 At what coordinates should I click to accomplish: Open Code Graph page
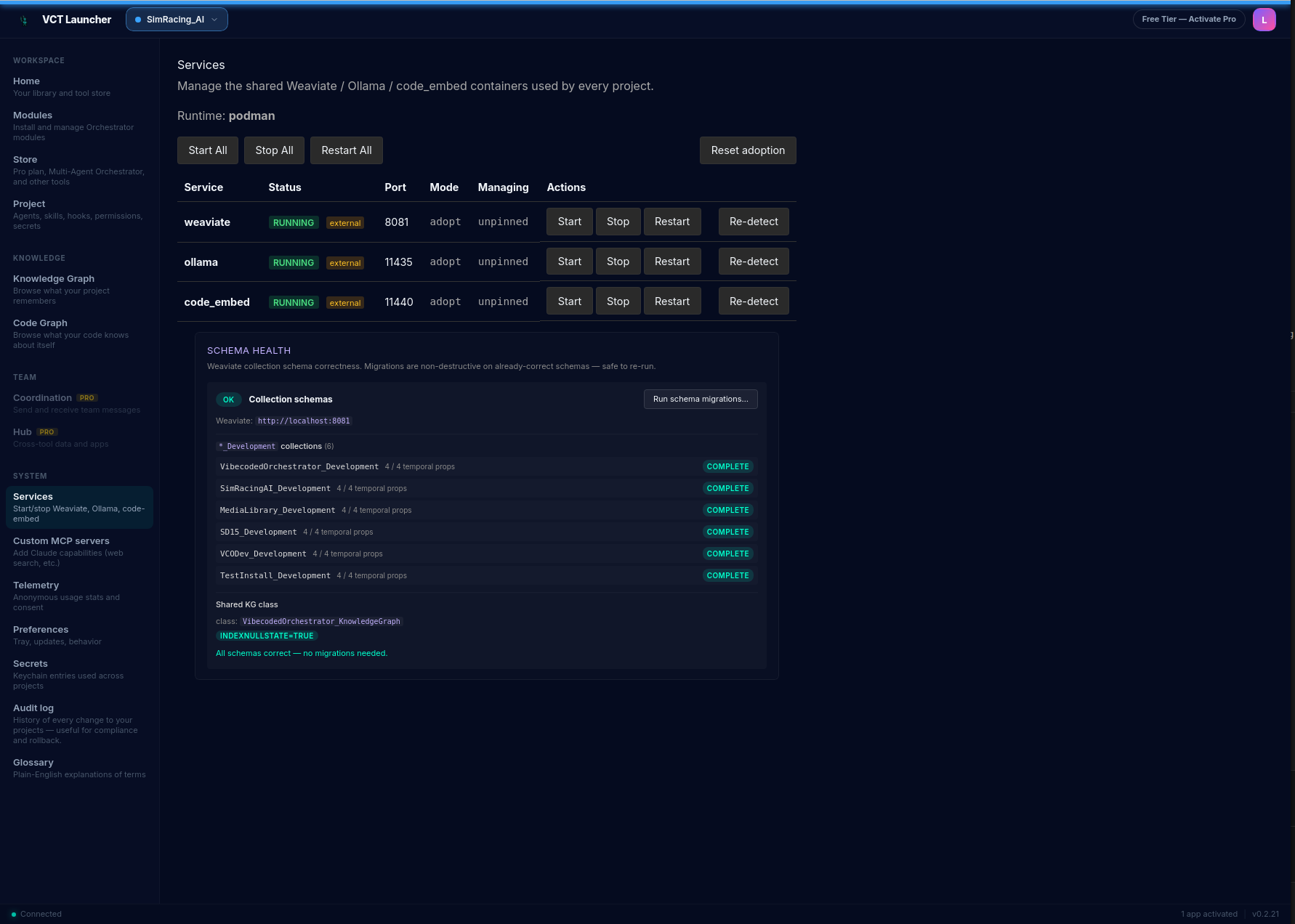tap(79, 334)
